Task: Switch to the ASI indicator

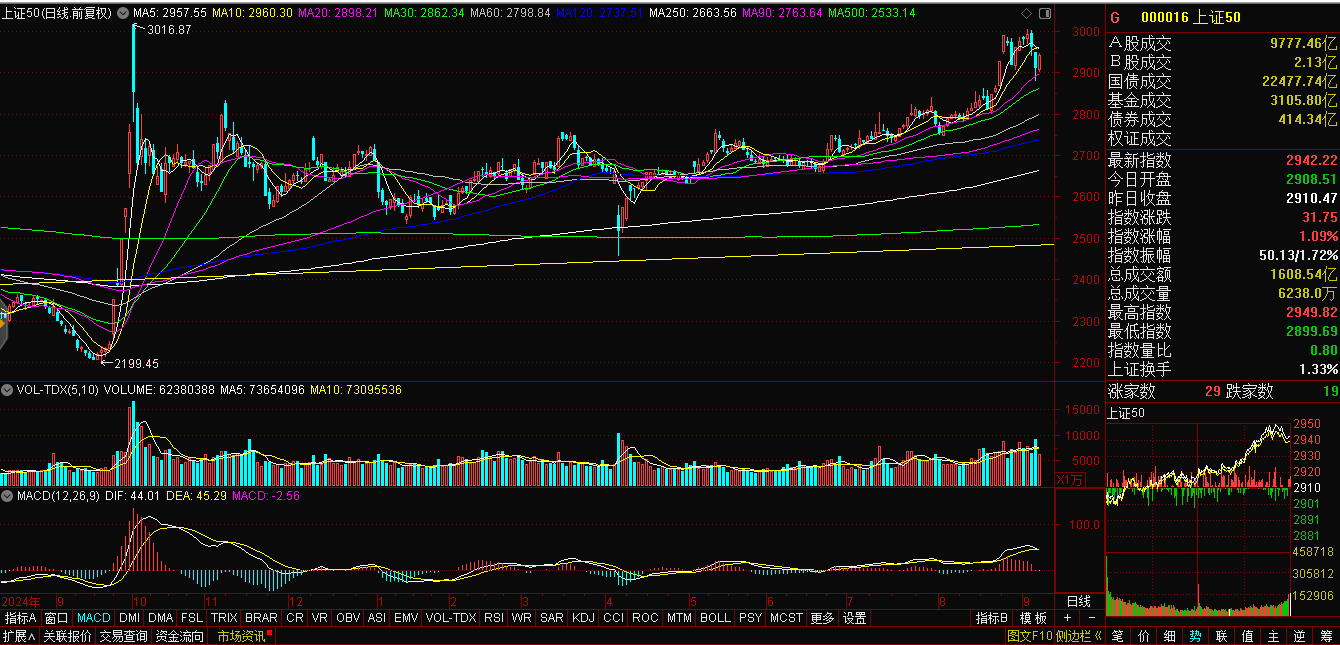Action: click(x=377, y=618)
